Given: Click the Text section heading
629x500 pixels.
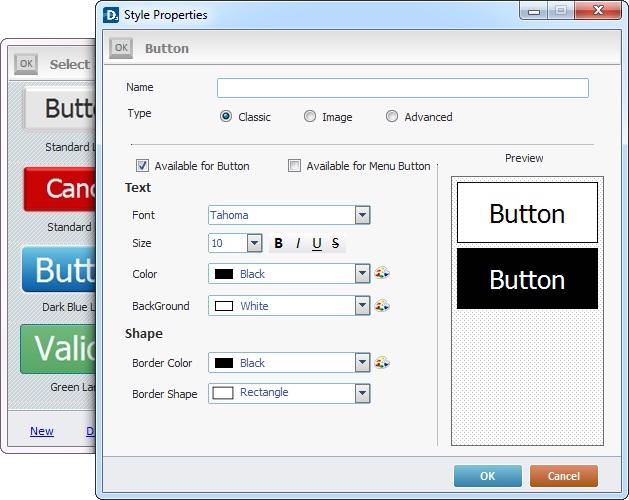Looking at the screenshot, I should [138, 187].
